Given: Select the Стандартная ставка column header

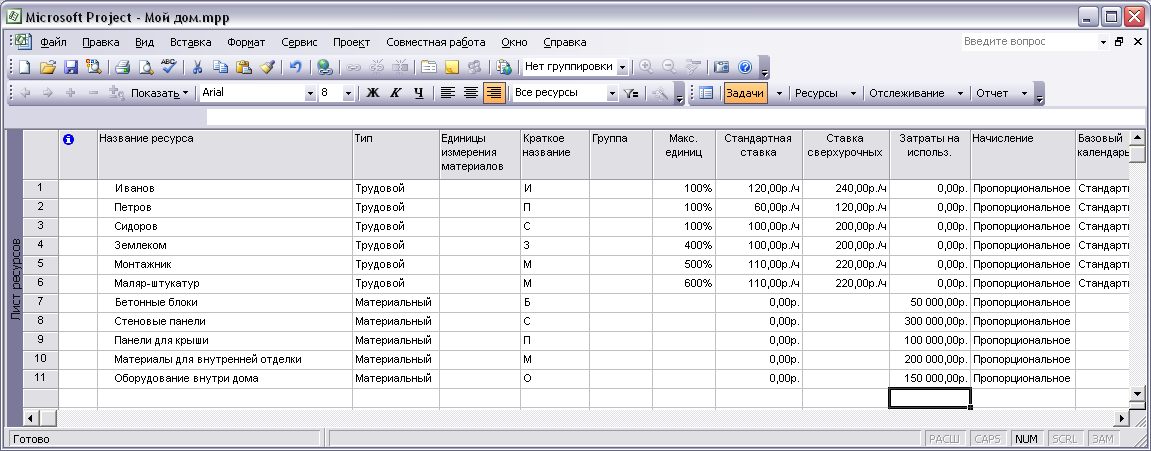Looking at the screenshot, I should (758, 154).
